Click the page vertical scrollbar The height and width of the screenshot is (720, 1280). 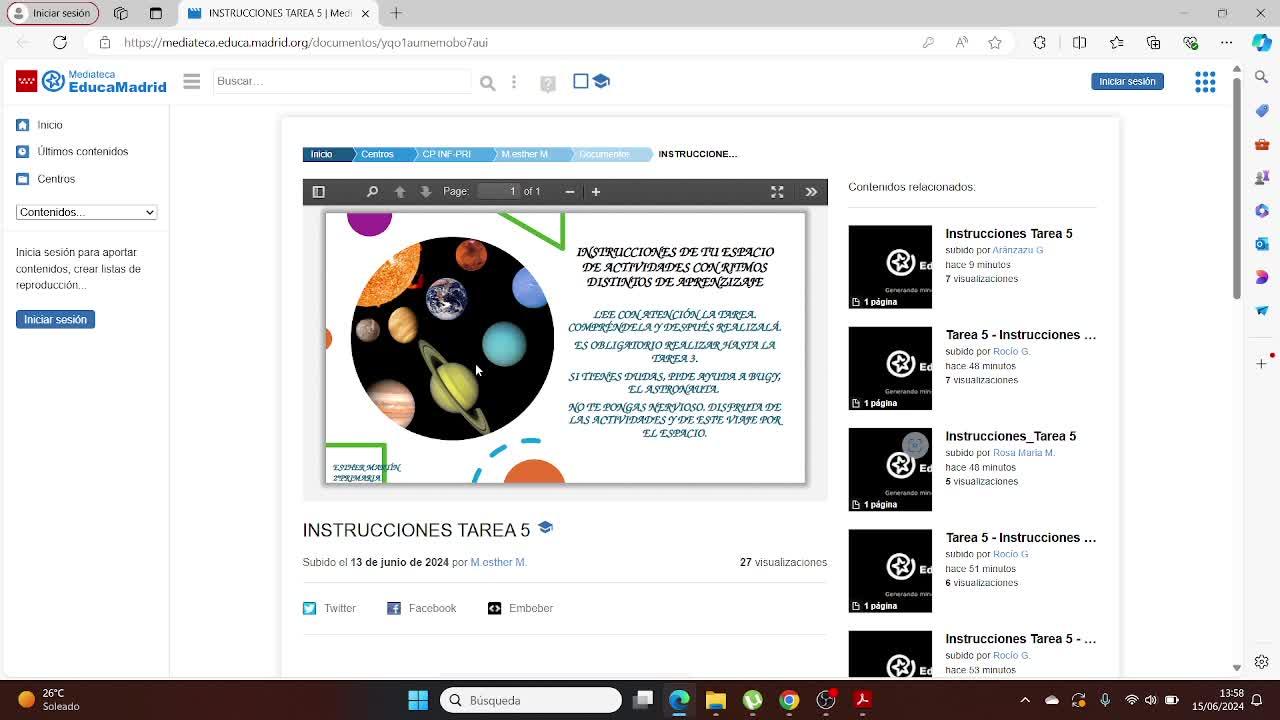coord(1237,190)
